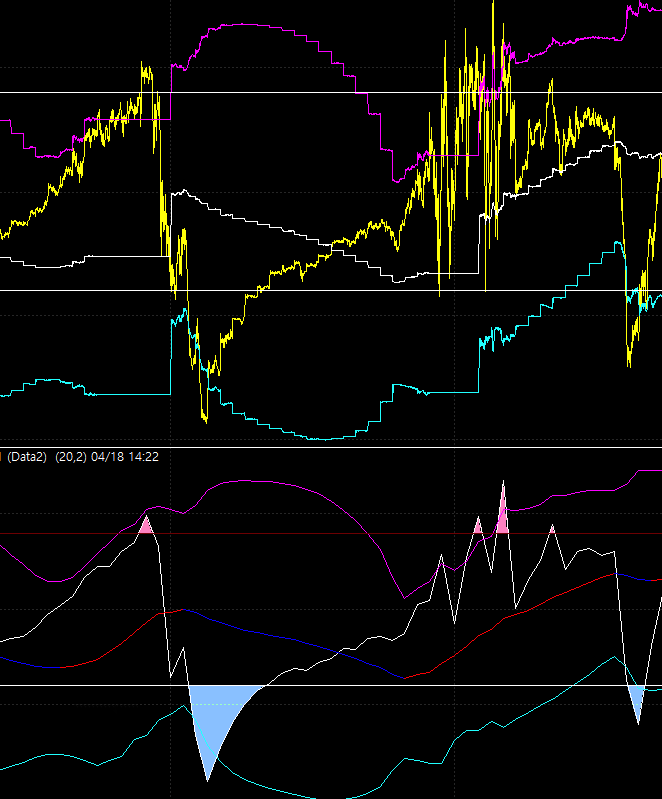The height and width of the screenshot is (799, 662).
Task: Click the divider between upper and lower panes
Action: (330, 447)
